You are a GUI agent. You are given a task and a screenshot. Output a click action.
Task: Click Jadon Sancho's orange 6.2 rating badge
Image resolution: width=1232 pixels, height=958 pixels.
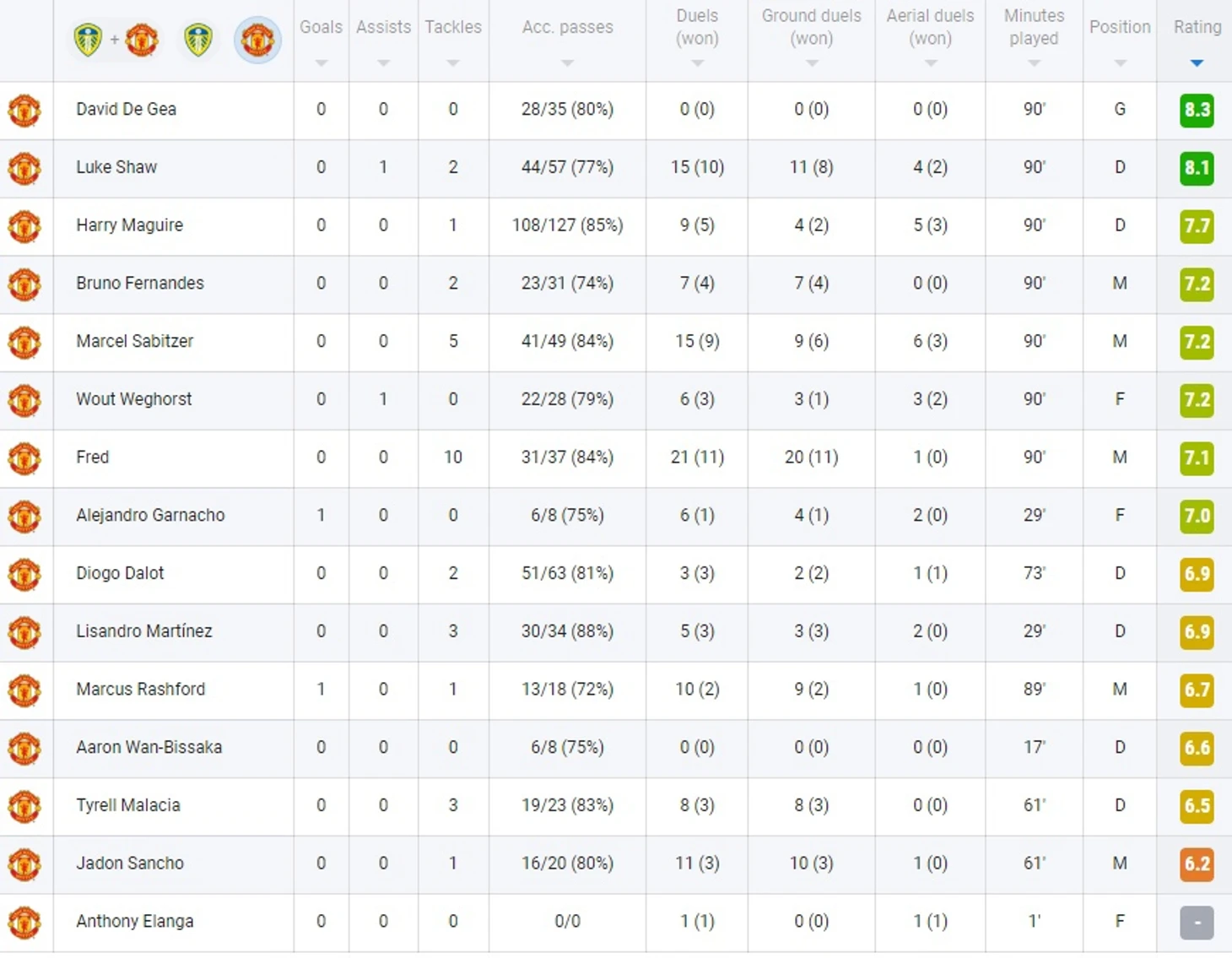tap(1197, 863)
